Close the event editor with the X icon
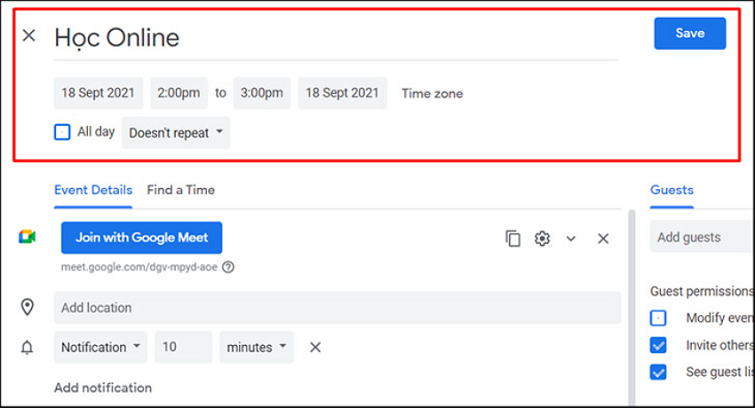 click(x=29, y=36)
